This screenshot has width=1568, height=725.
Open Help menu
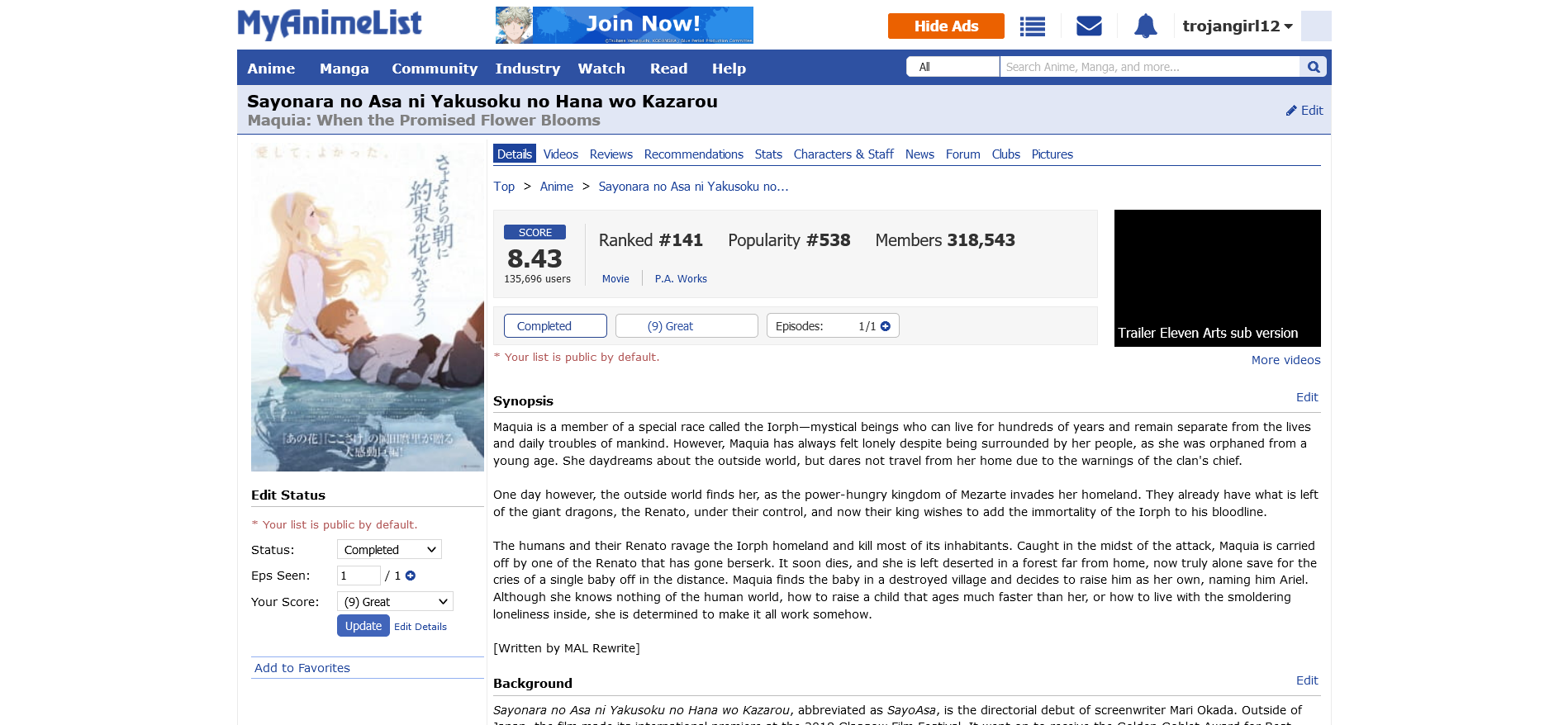click(x=729, y=69)
